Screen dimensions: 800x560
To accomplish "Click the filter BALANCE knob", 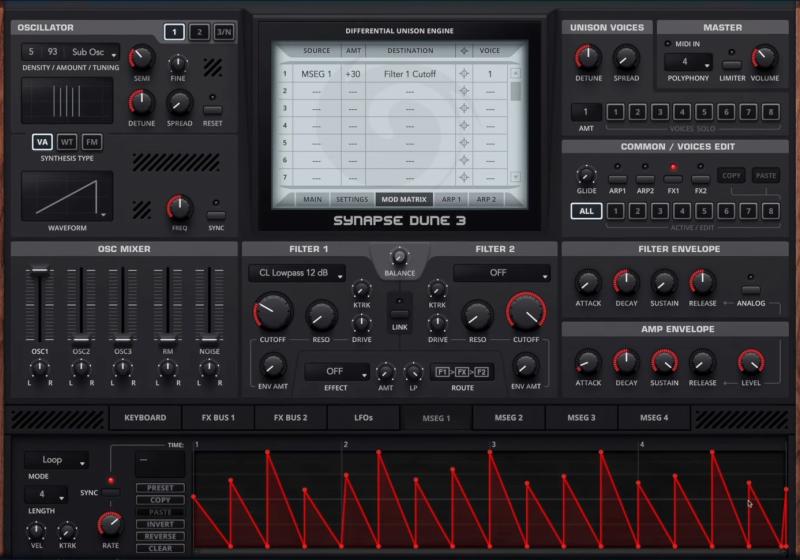I will (399, 257).
